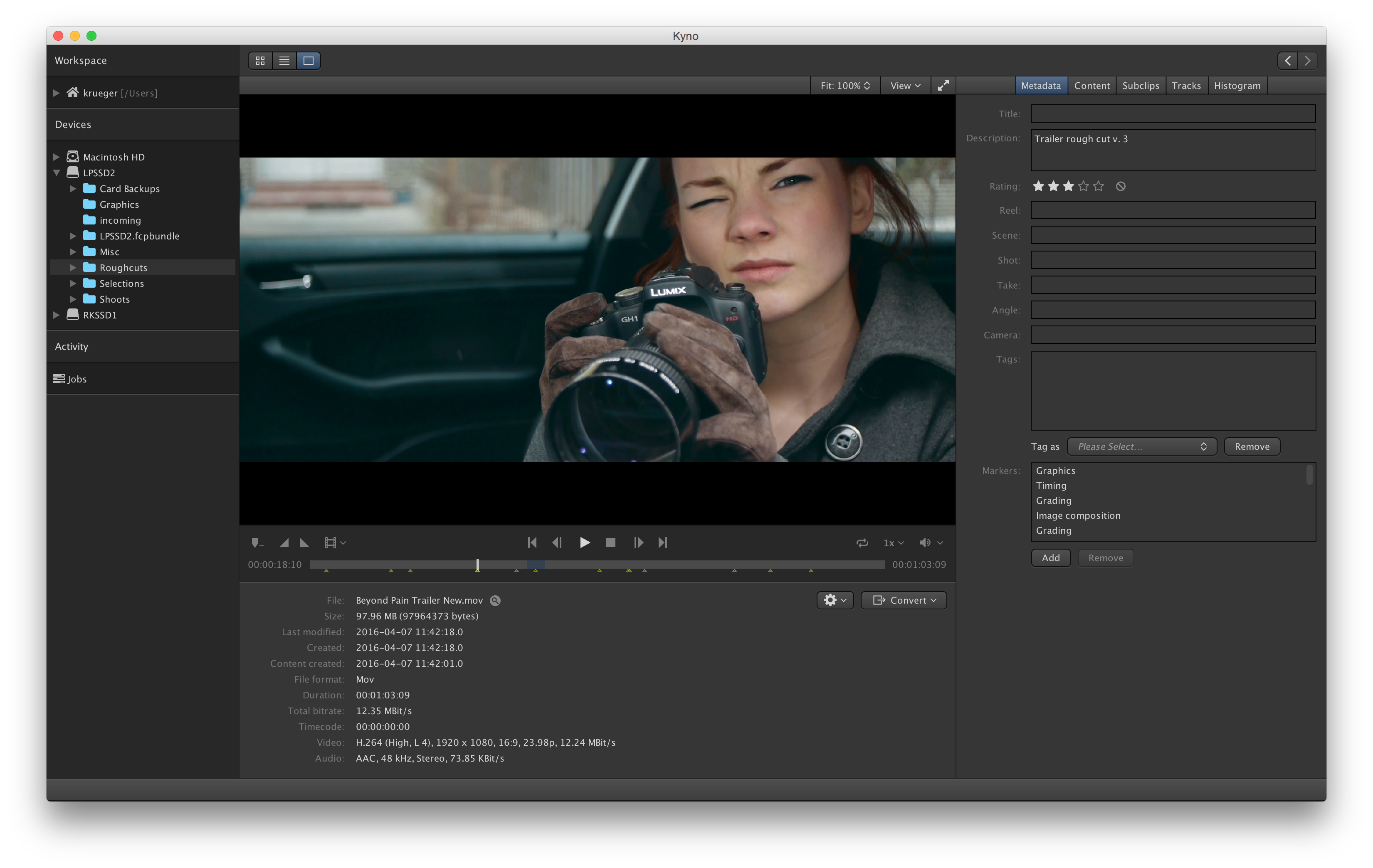
Task: Open the fullscreen player view
Action: [x=943, y=86]
